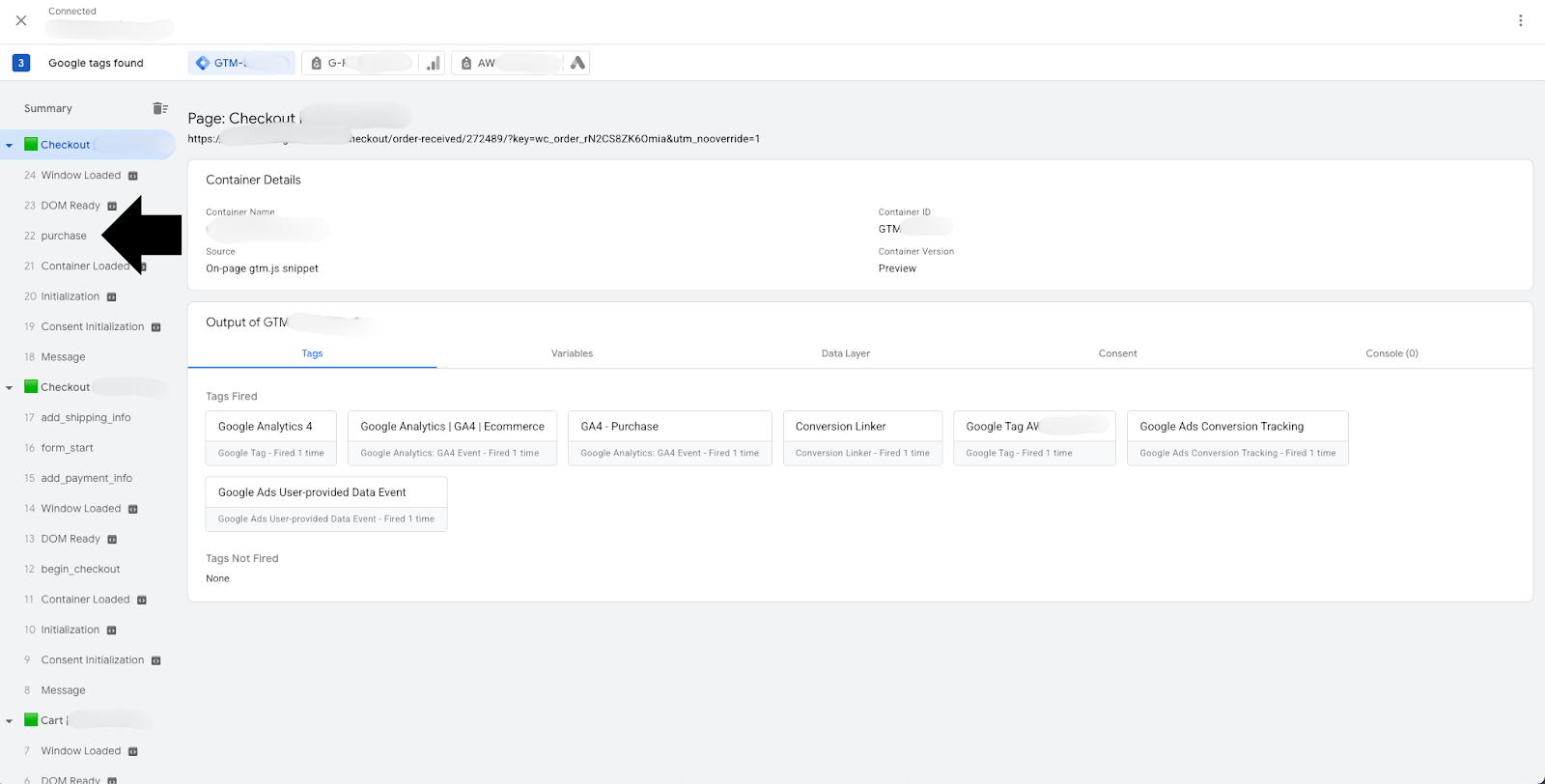The width and height of the screenshot is (1545, 784).
Task: Select event 21 Container Loaded
Action: [85, 266]
